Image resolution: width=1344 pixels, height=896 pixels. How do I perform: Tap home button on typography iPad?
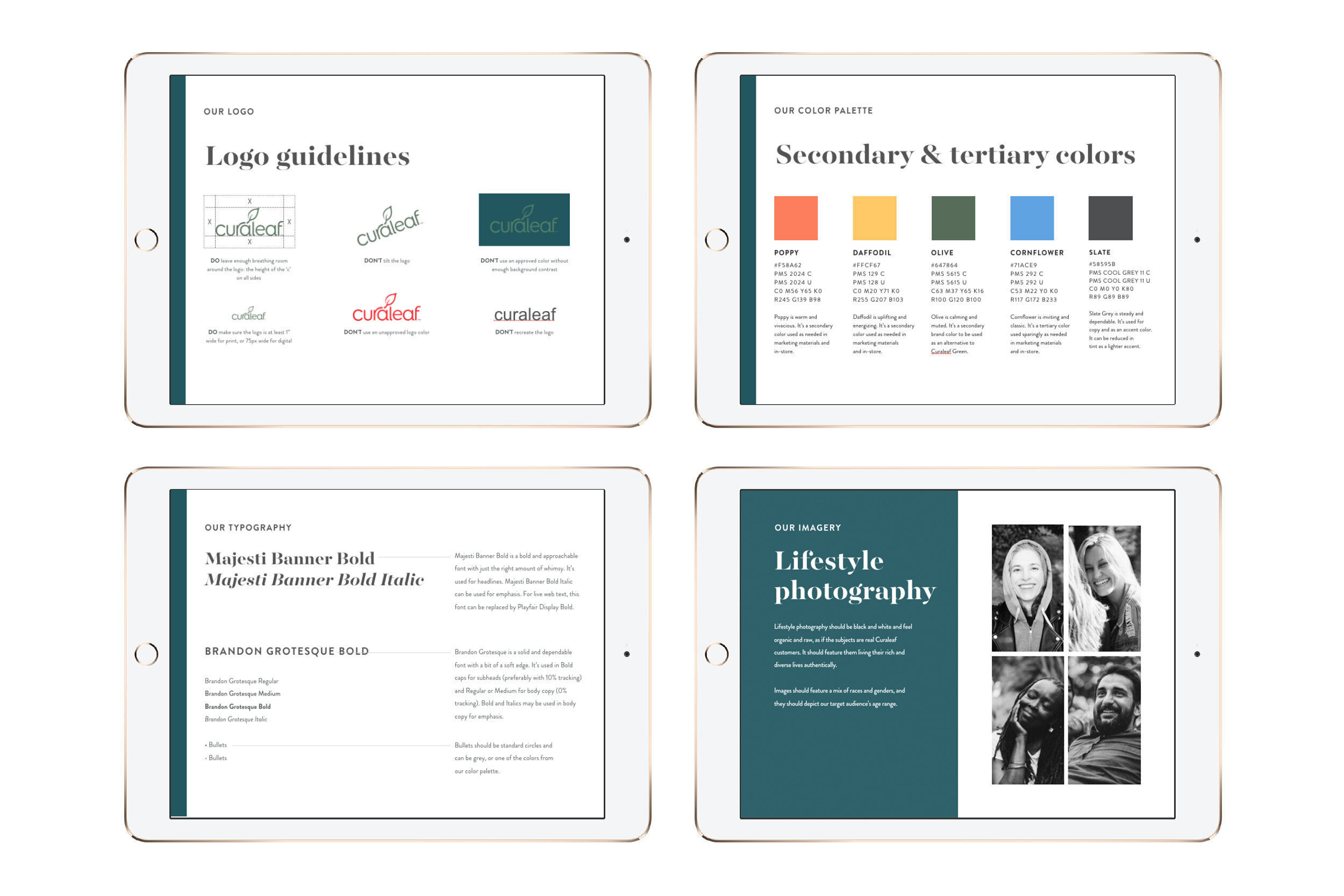146,654
